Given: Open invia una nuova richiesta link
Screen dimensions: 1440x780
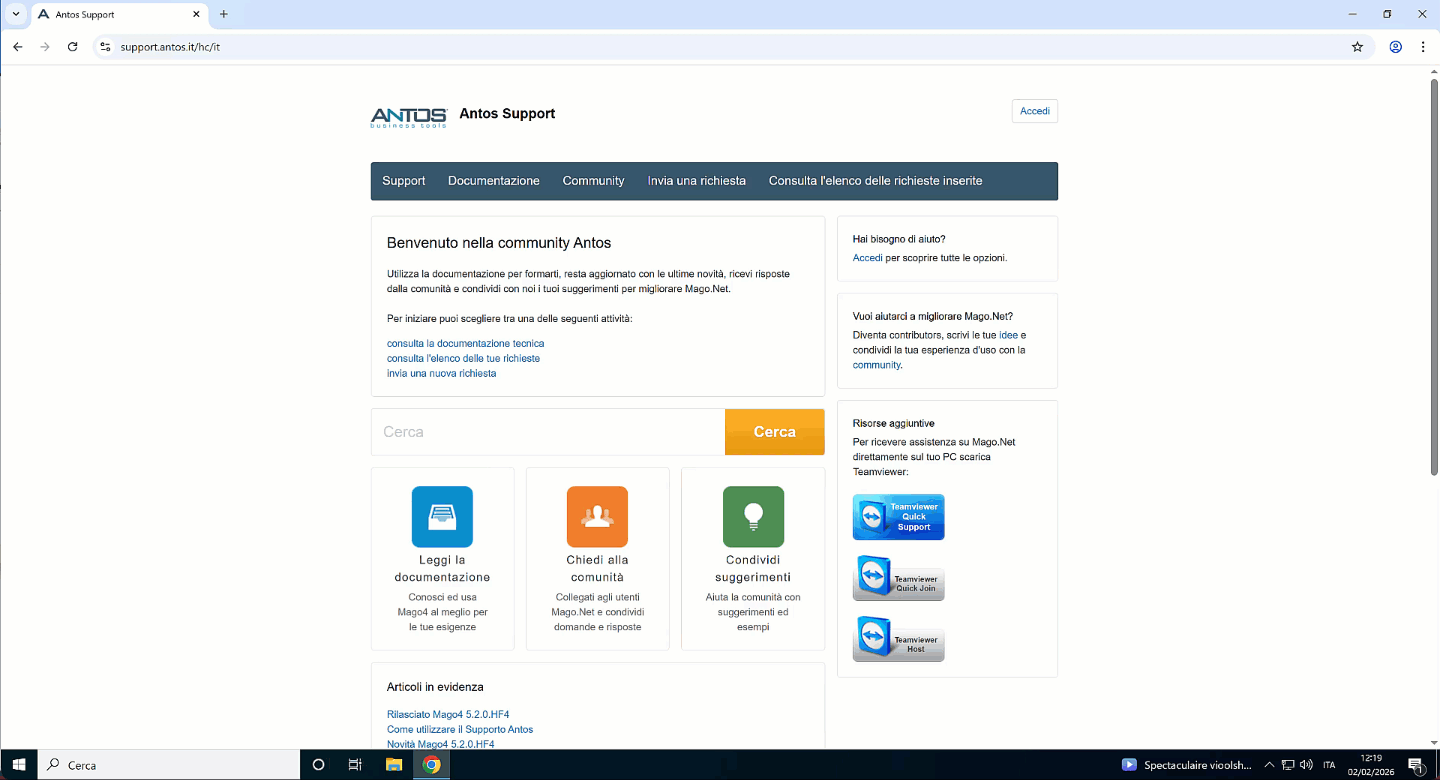Looking at the screenshot, I should coord(441,373).
